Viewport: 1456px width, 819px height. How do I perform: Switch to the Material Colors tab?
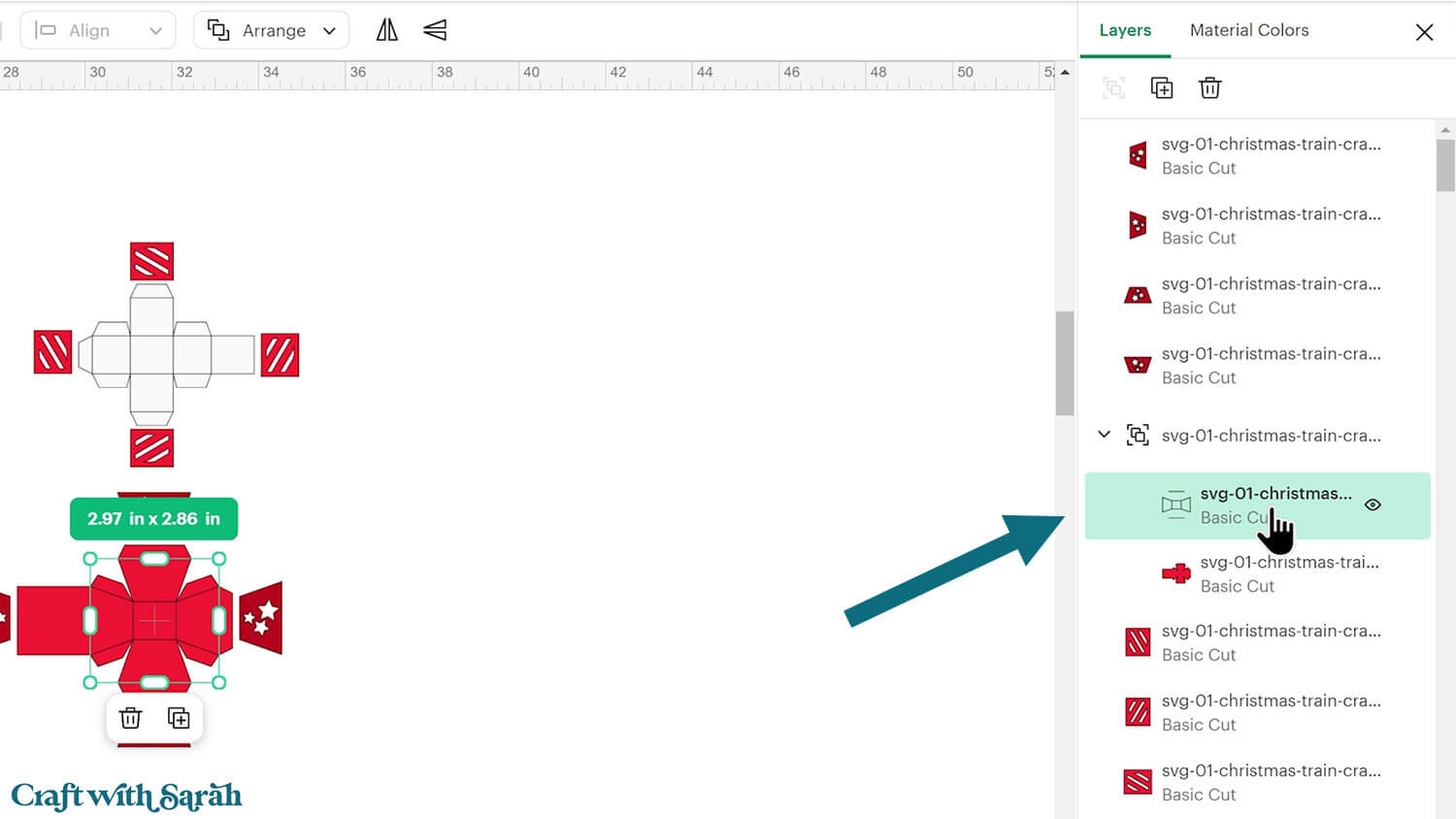coord(1249,30)
